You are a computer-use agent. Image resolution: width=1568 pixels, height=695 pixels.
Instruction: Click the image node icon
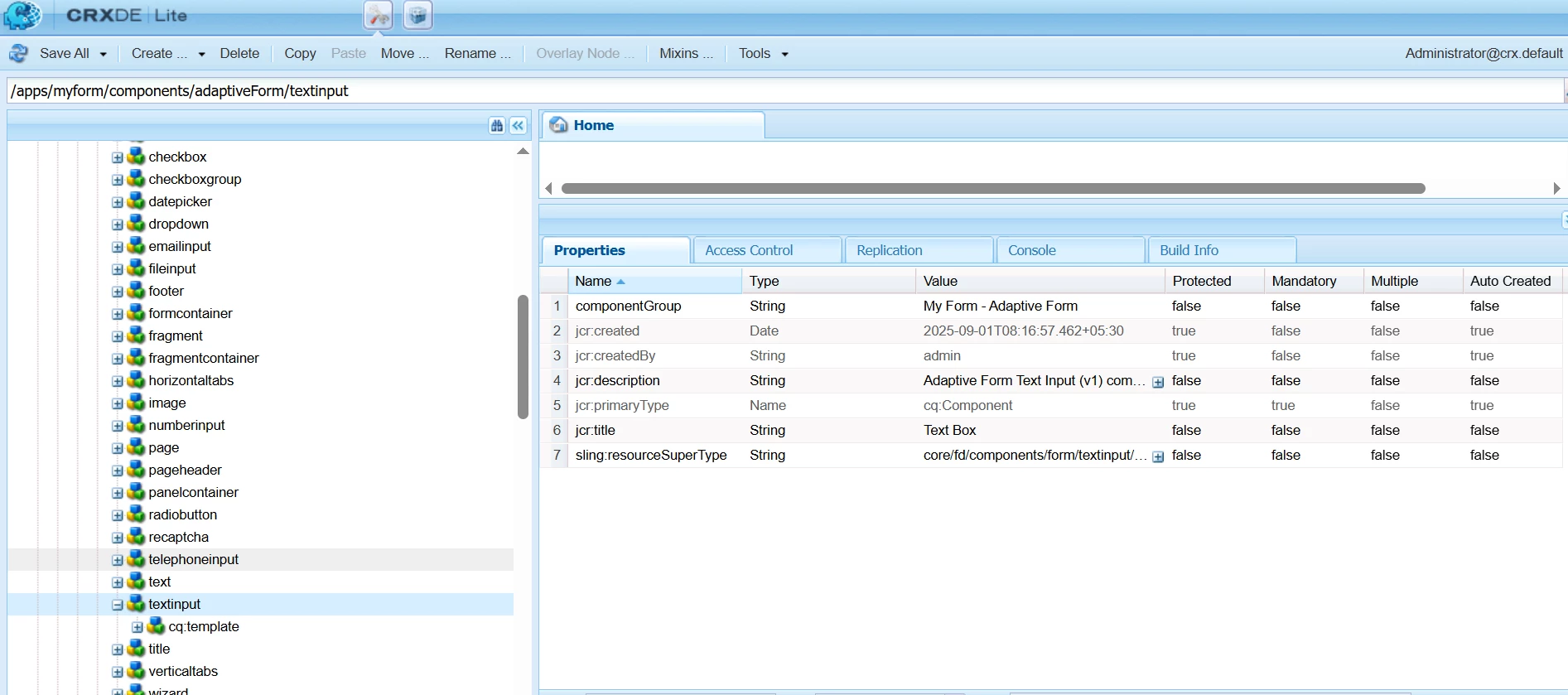[136, 403]
